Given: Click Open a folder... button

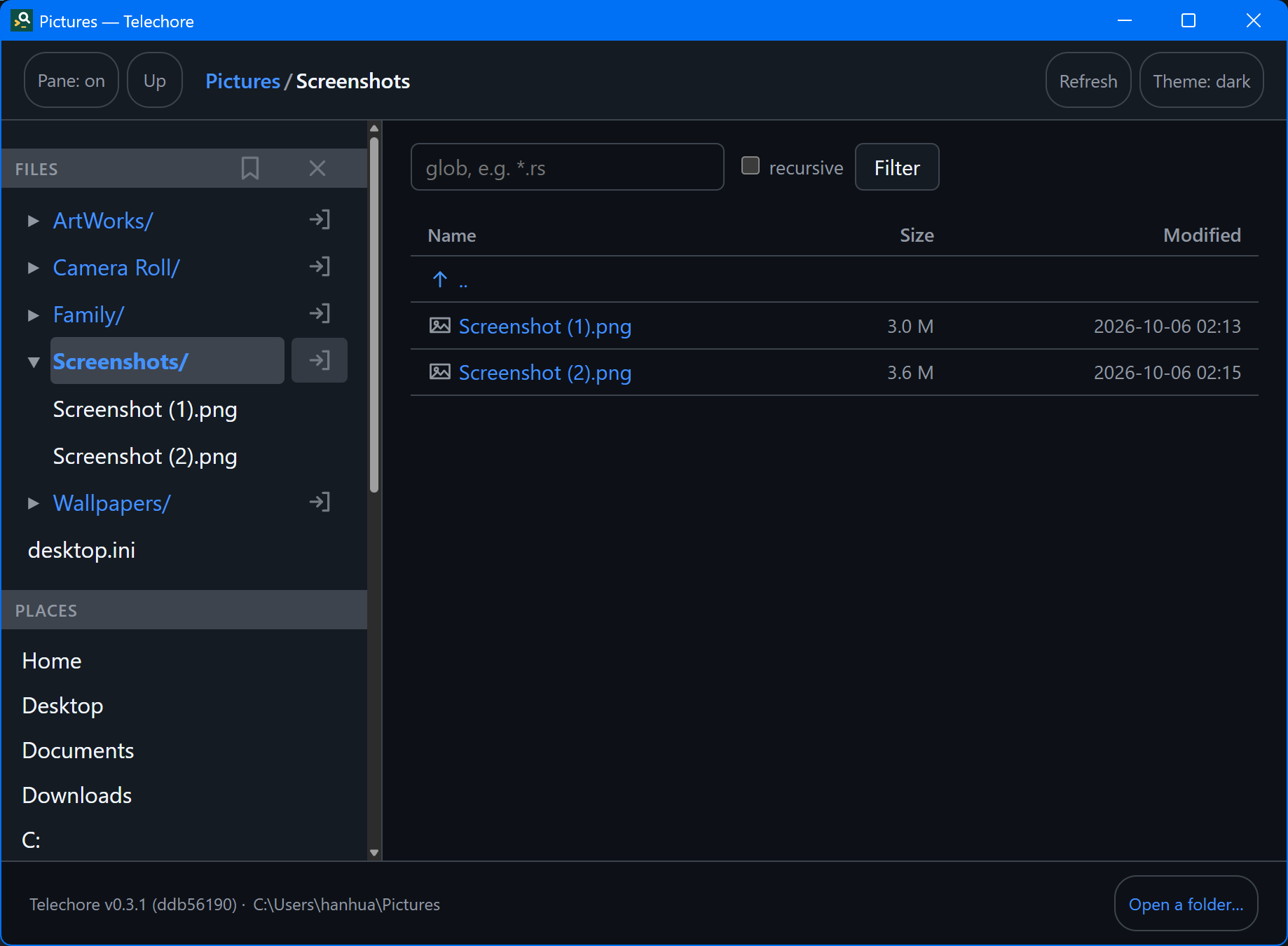Looking at the screenshot, I should click(x=1186, y=904).
